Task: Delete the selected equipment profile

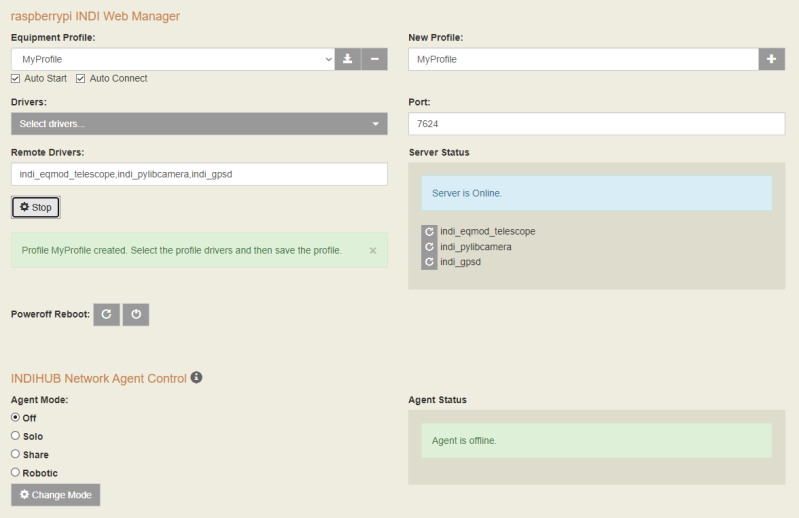Action: [375, 59]
